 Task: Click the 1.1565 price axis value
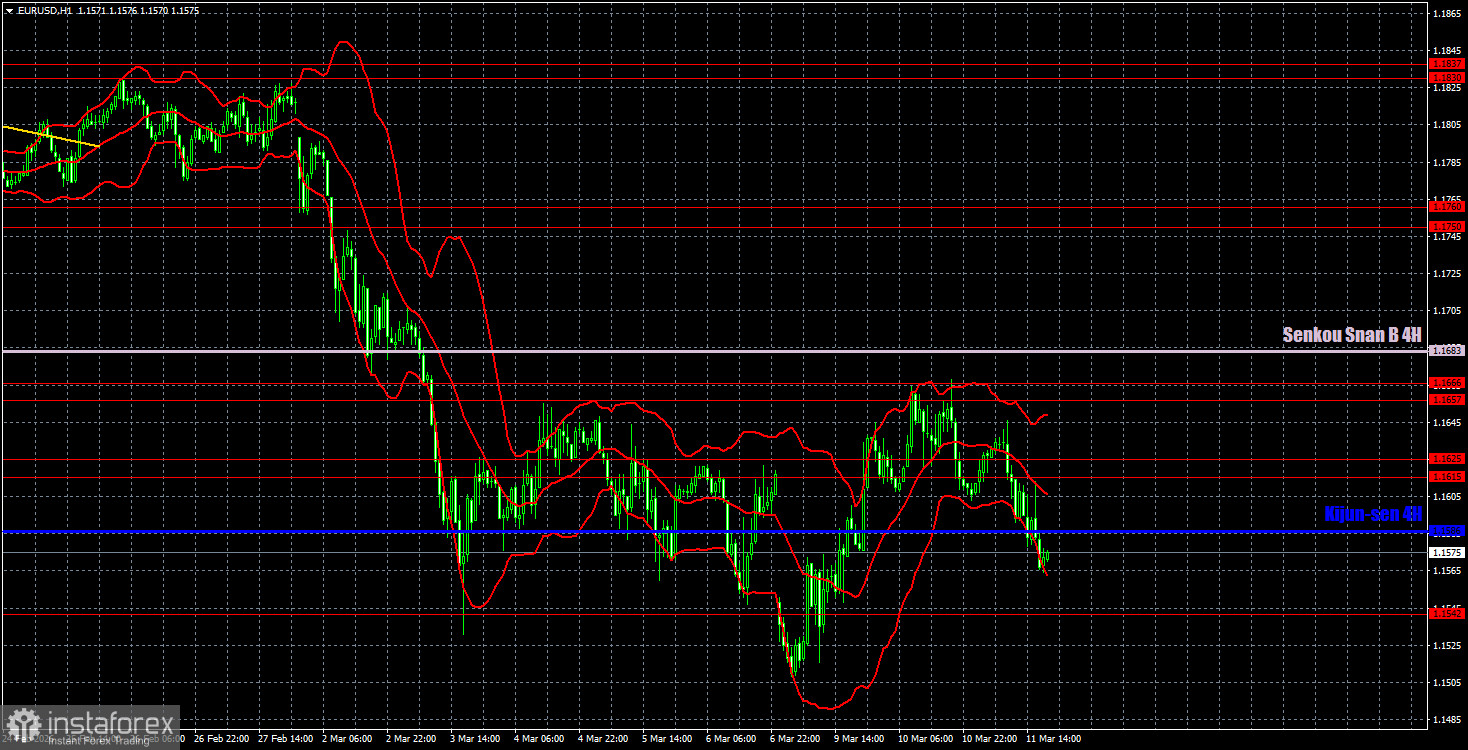(x=1447, y=571)
